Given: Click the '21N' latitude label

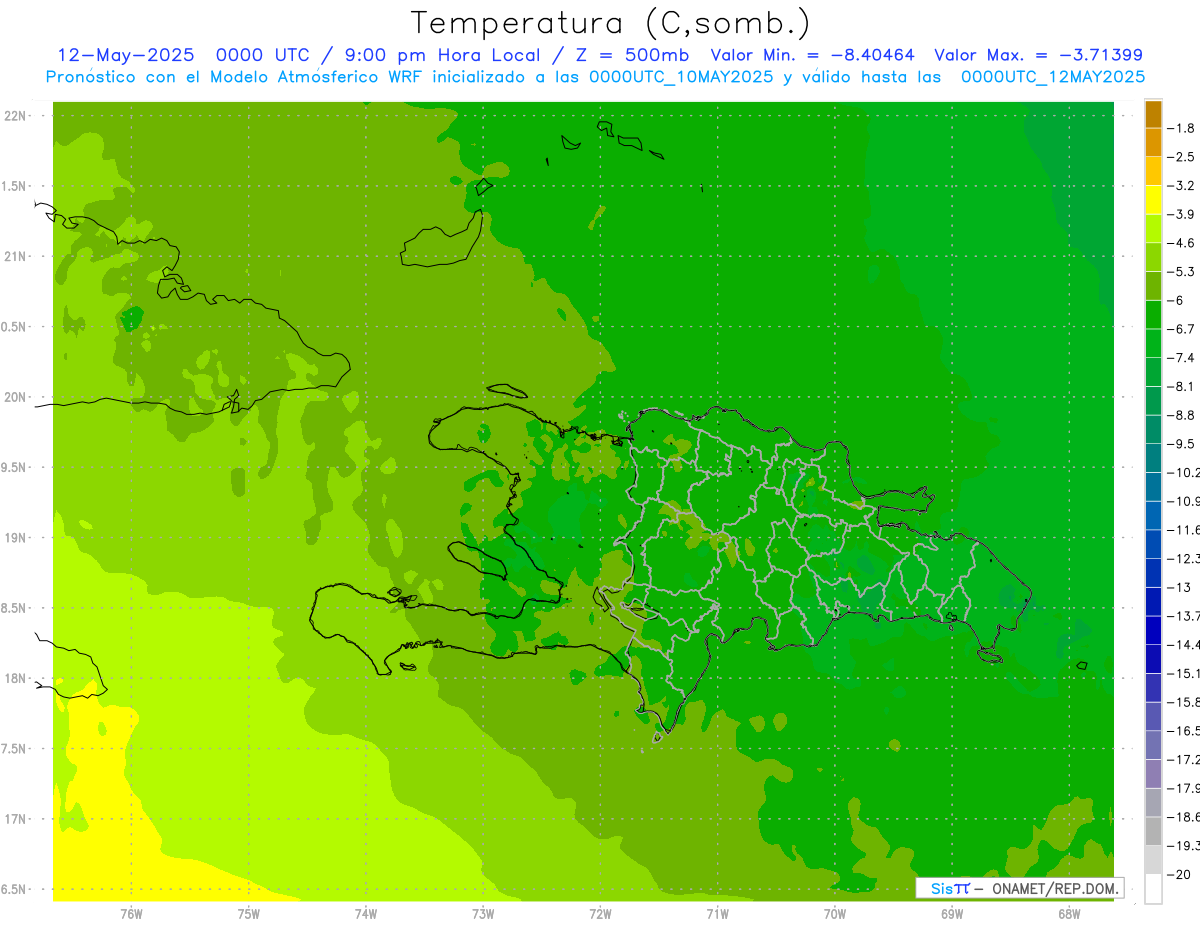Looking at the screenshot, I should pos(16,256).
